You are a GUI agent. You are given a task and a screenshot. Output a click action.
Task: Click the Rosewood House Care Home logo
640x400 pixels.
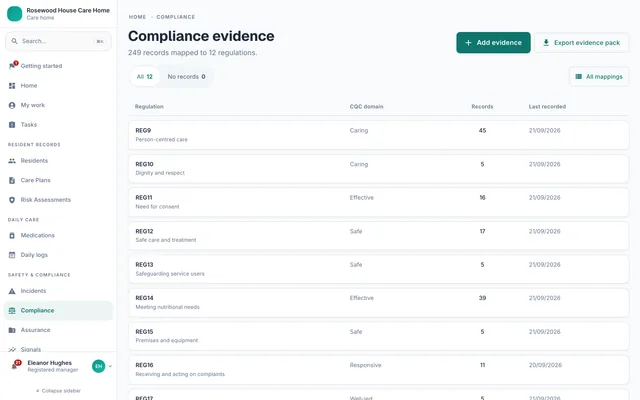(x=14, y=13)
